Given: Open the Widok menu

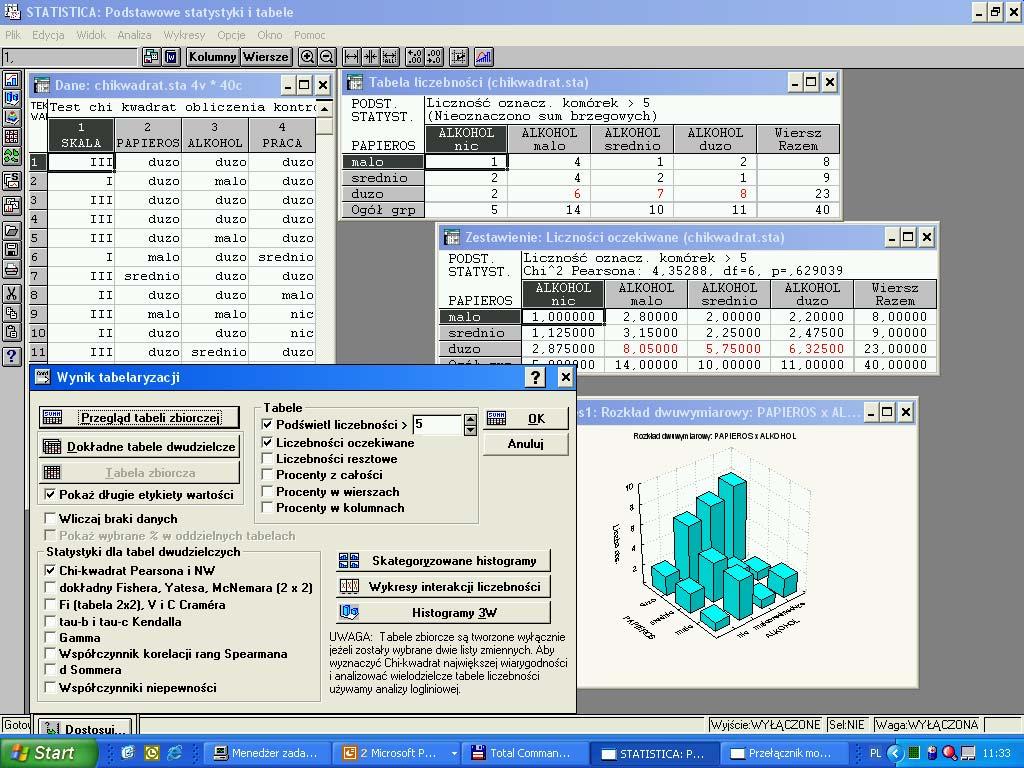Looking at the screenshot, I should coord(91,35).
